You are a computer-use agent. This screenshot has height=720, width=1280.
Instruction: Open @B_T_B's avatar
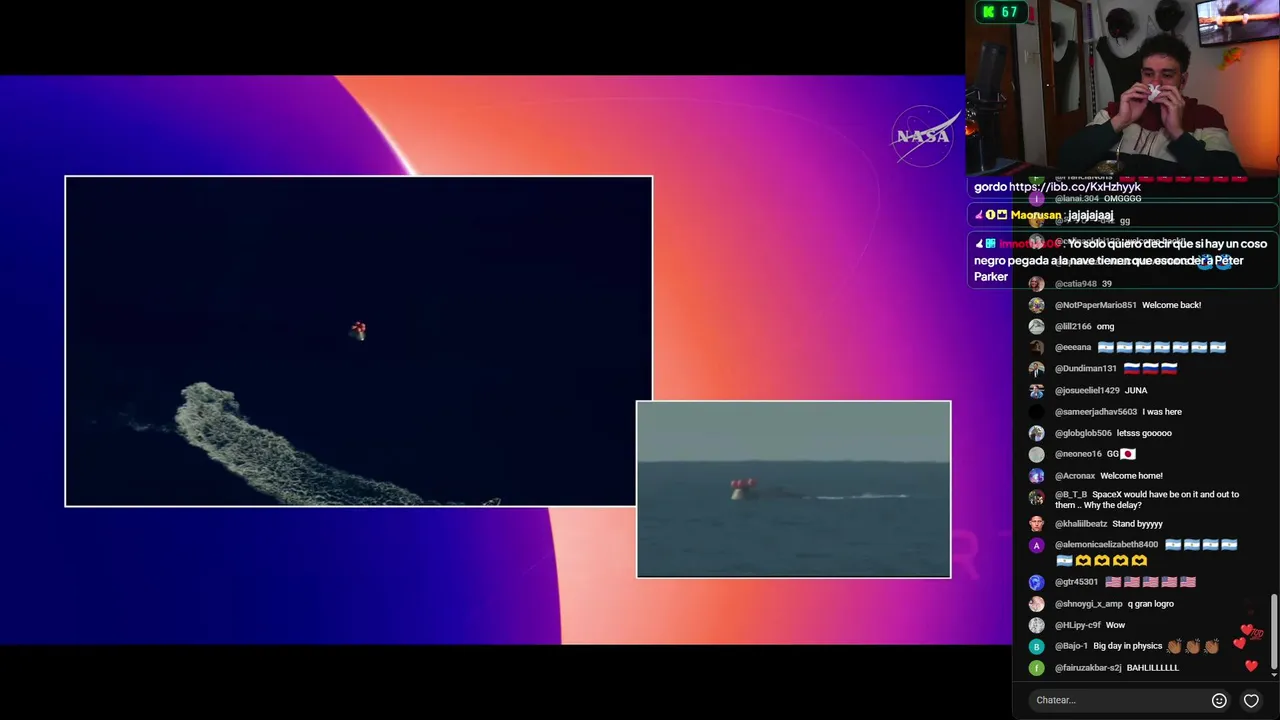point(1036,497)
